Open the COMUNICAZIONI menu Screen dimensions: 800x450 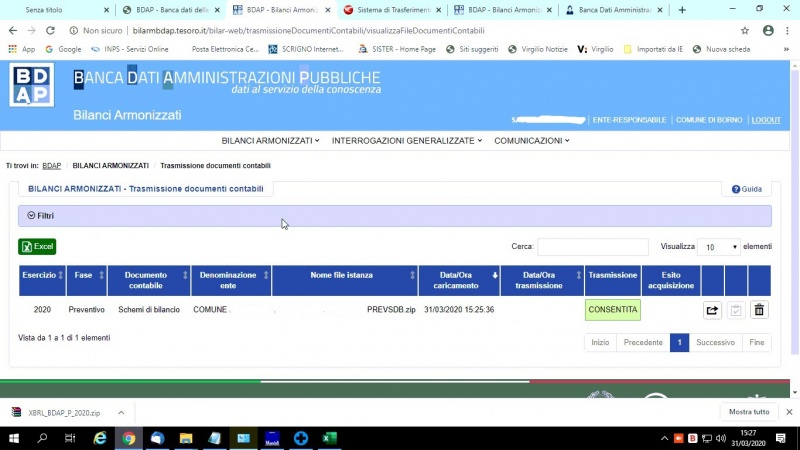point(532,141)
